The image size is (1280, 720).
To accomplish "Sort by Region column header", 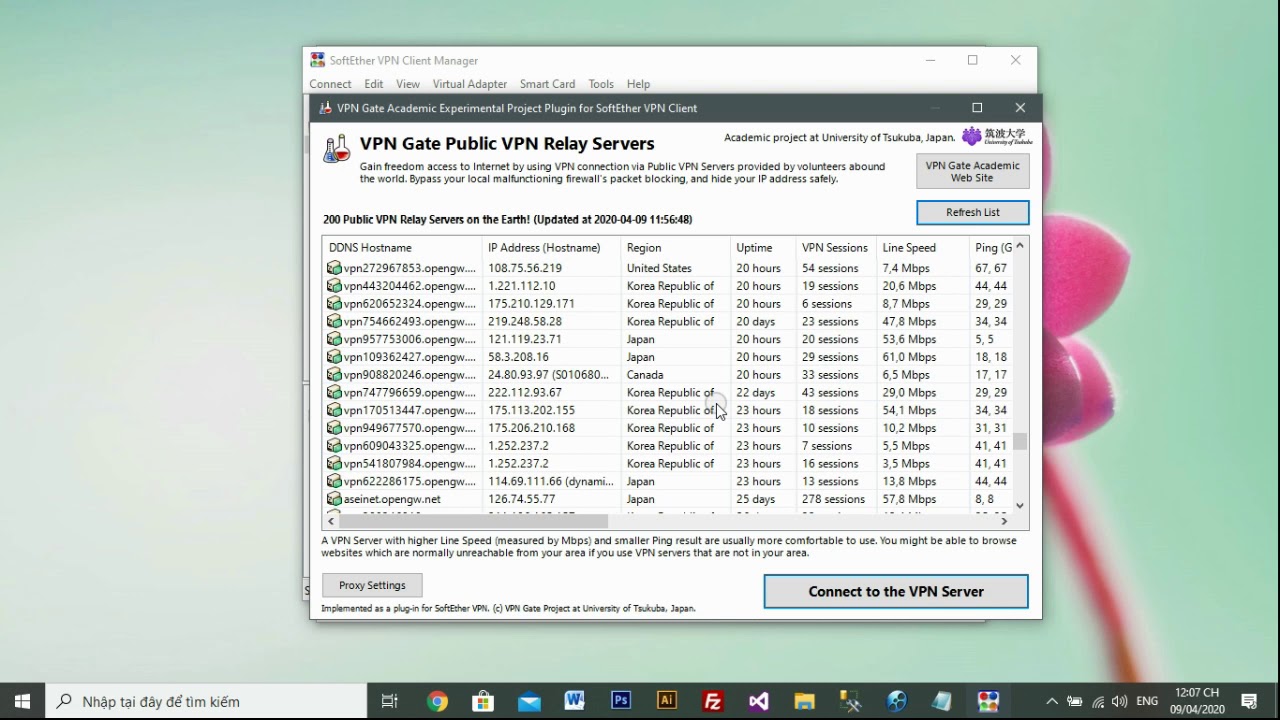I will 676,247.
